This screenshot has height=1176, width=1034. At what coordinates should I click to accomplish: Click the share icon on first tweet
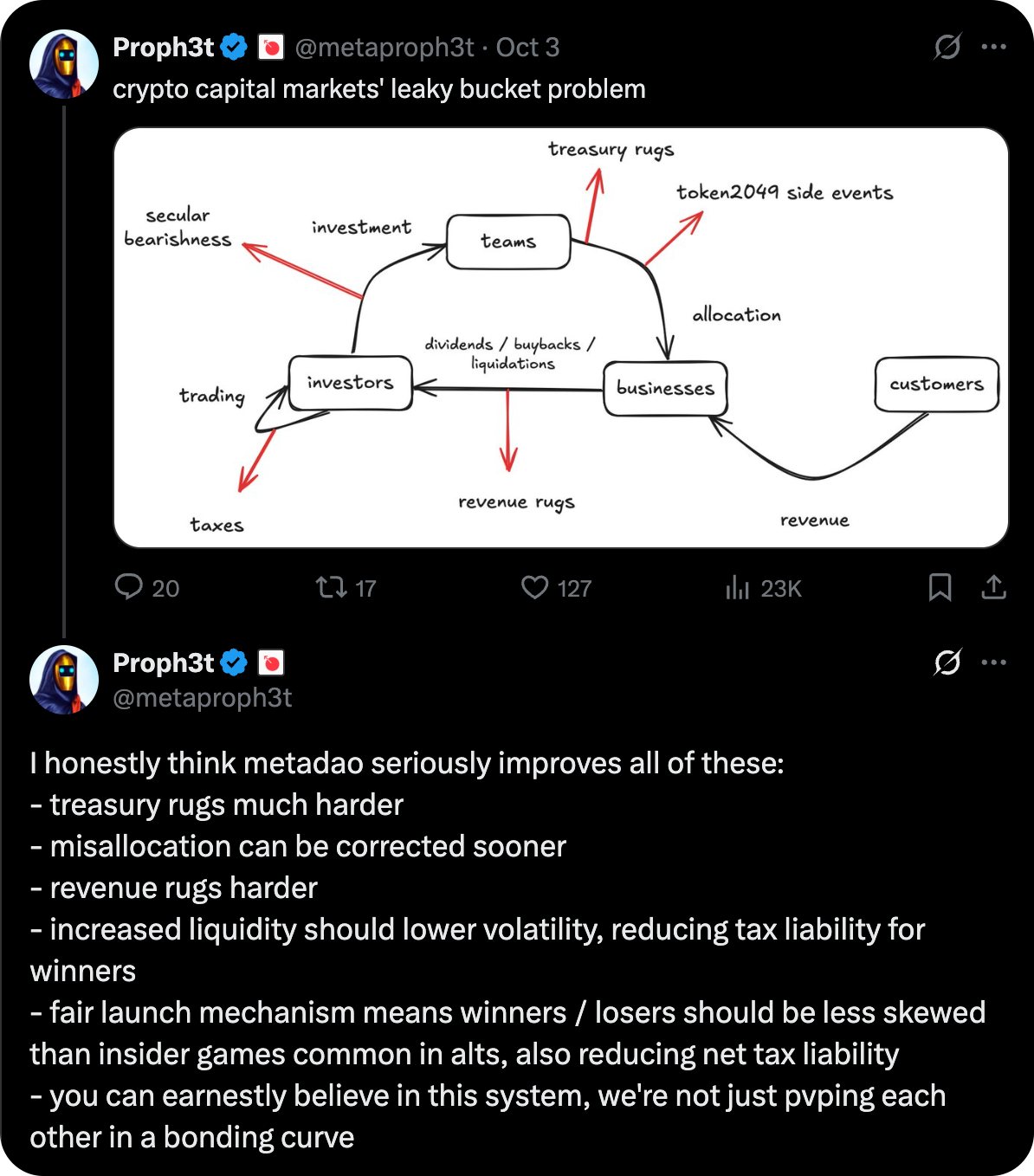(x=993, y=588)
